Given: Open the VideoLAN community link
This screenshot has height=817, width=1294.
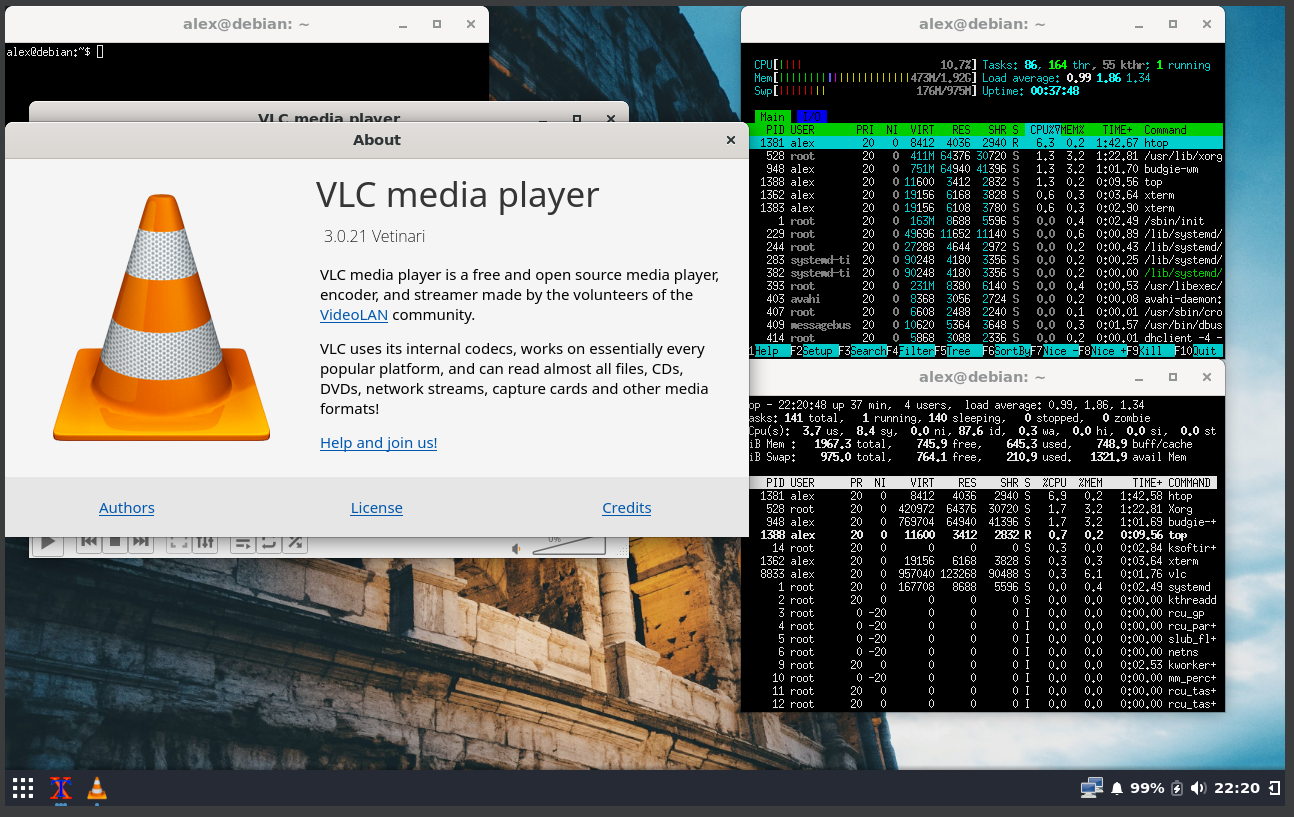Looking at the screenshot, I should [353, 314].
